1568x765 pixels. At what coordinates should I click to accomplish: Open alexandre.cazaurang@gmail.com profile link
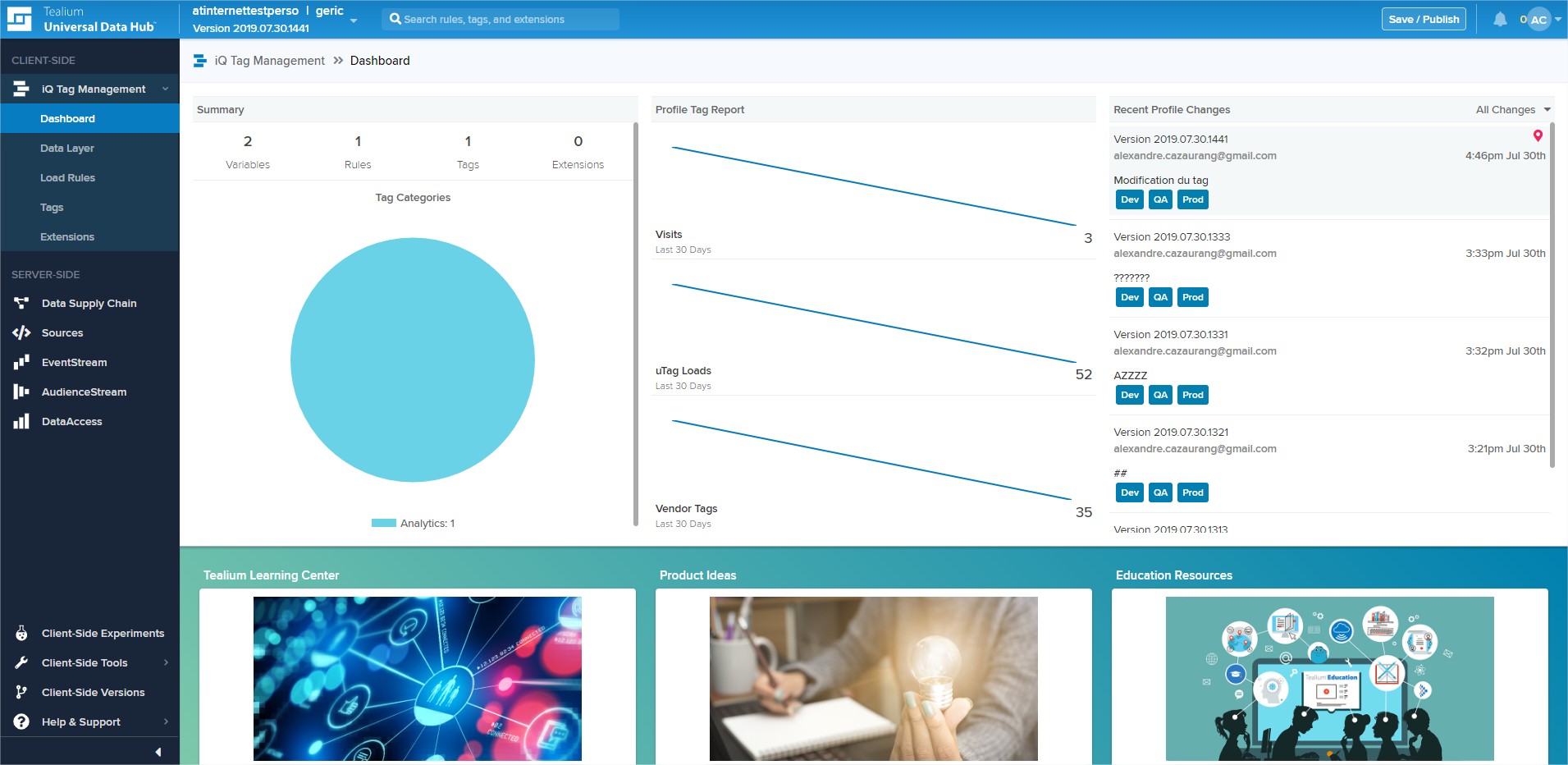coord(1195,155)
